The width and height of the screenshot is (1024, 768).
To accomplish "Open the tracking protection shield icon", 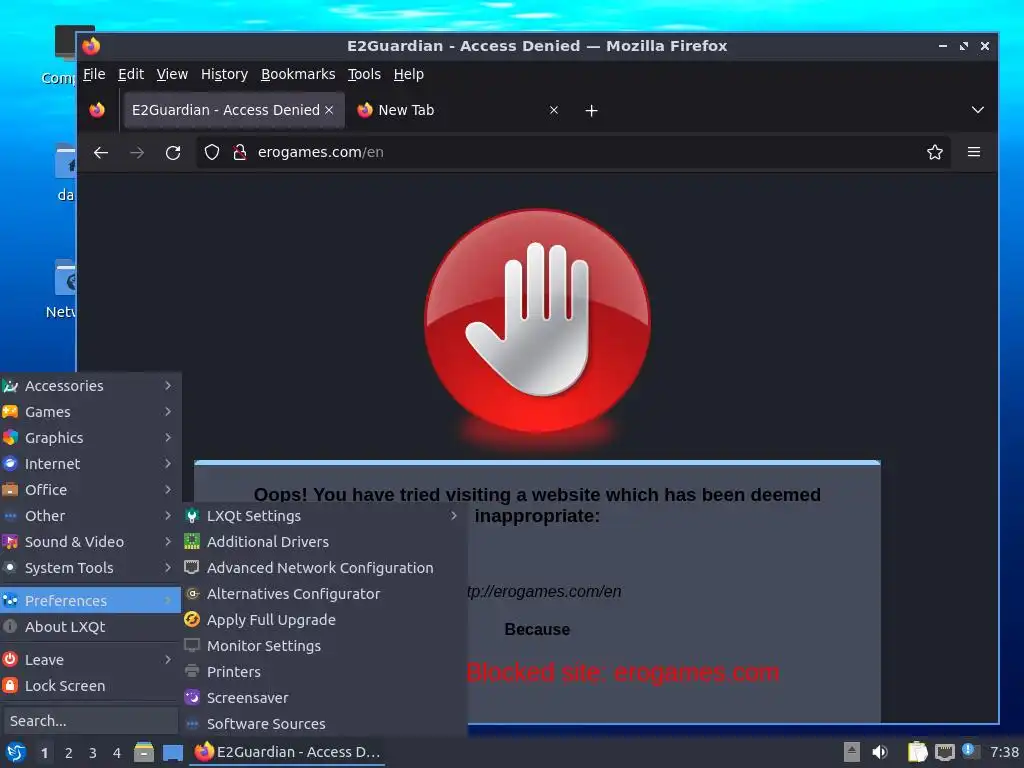I will [212, 152].
